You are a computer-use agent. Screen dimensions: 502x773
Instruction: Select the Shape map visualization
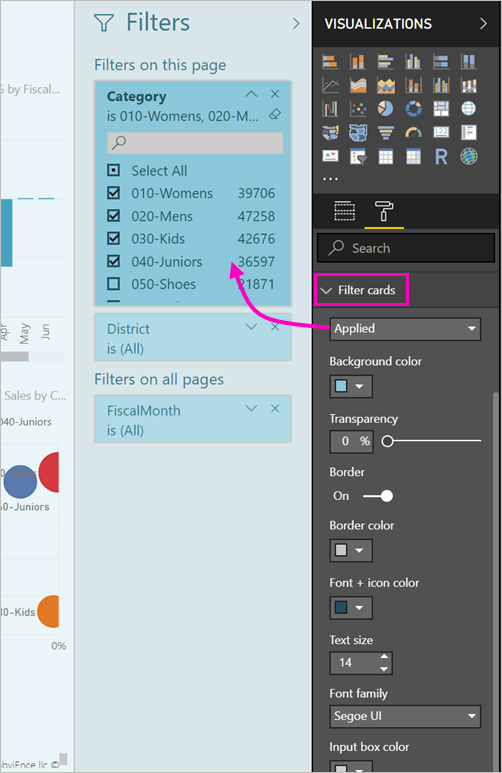(x=358, y=132)
